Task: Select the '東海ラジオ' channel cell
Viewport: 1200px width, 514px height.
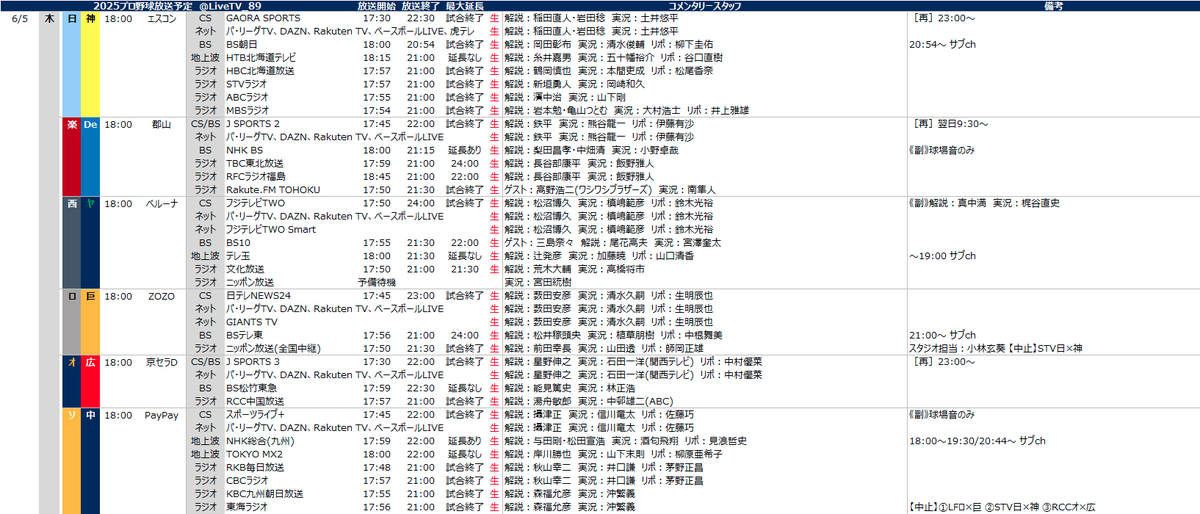Action: pos(246,506)
